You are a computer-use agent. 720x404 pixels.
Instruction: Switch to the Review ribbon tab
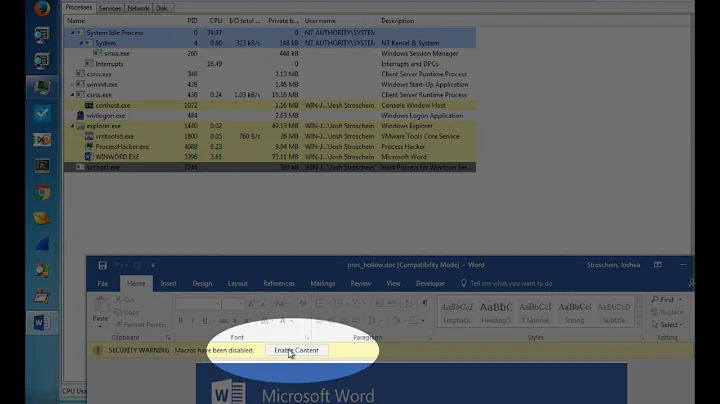click(360, 284)
